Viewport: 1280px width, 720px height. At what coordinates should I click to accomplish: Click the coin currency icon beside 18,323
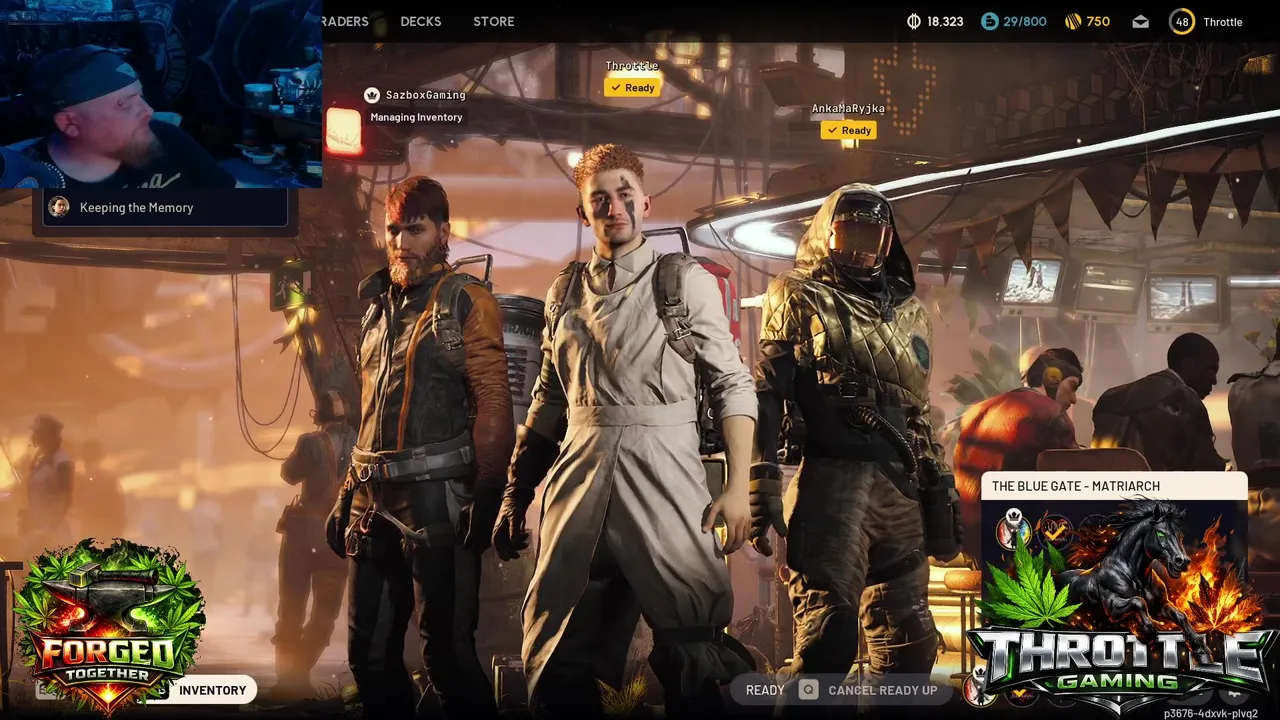[913, 21]
